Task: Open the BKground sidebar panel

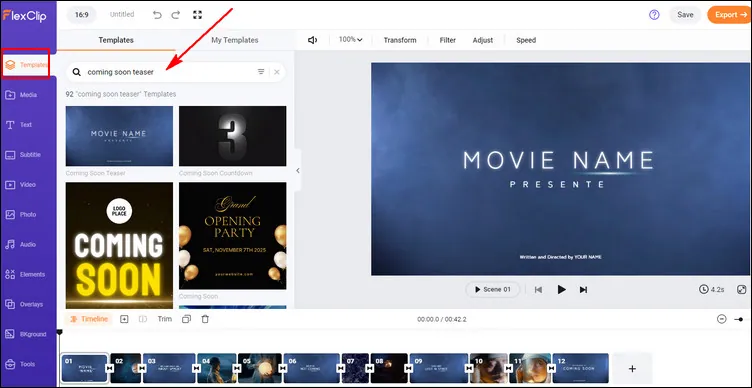Action: click(x=25, y=334)
